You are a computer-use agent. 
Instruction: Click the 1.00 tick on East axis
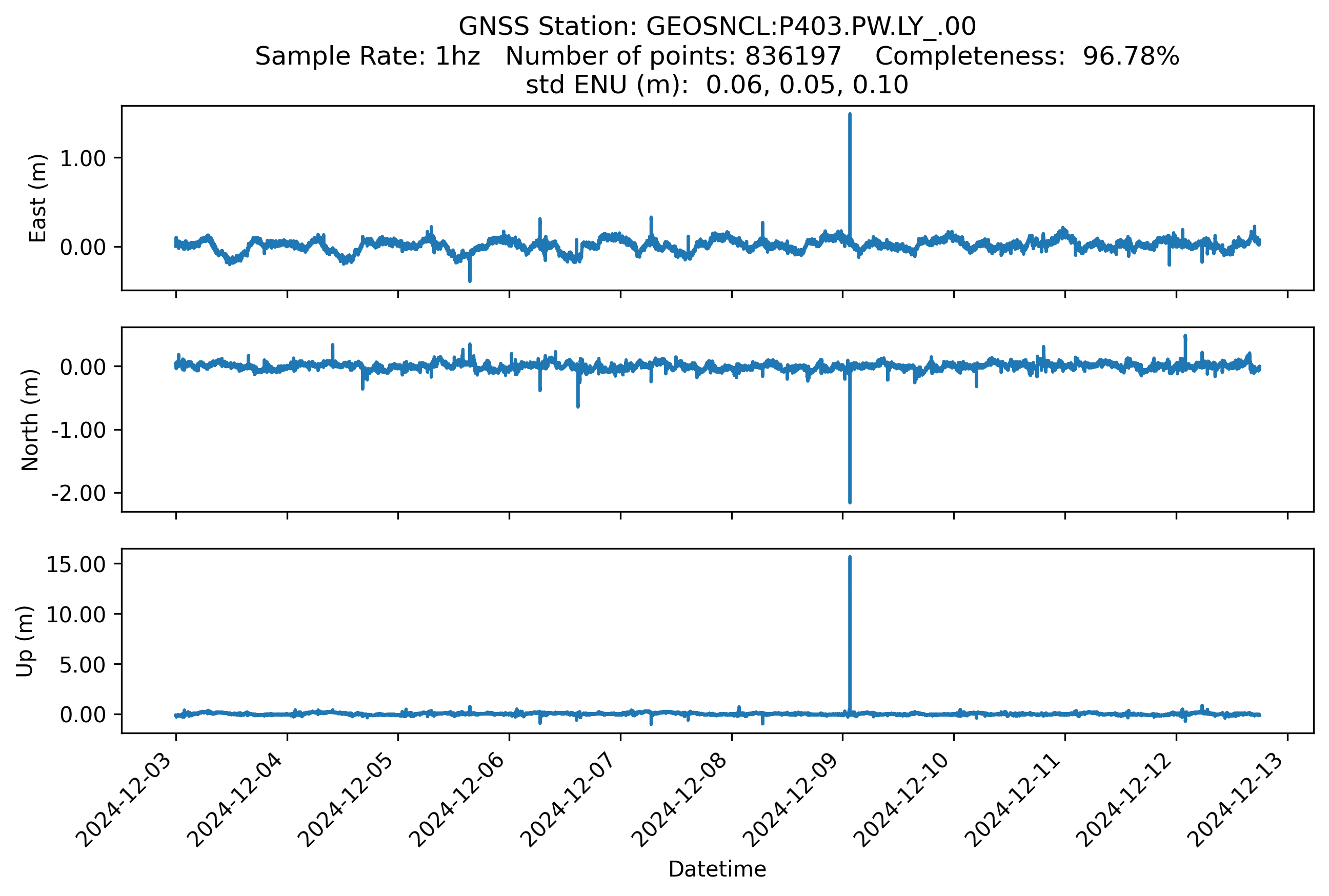coord(83,158)
